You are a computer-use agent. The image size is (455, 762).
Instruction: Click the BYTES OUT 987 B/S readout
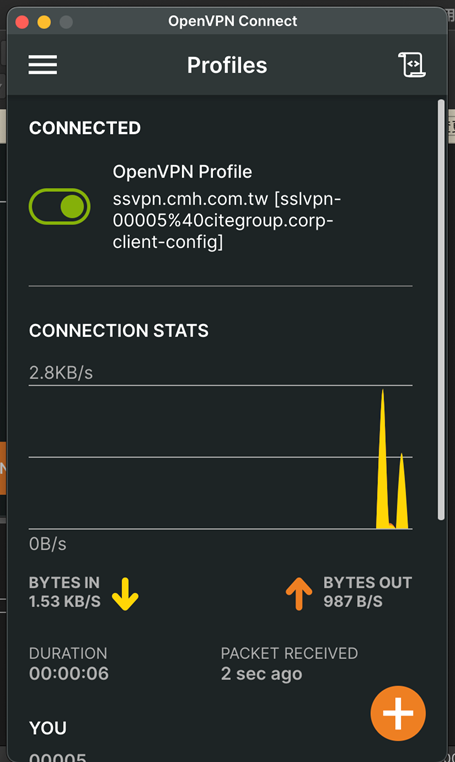pyautogui.click(x=368, y=592)
